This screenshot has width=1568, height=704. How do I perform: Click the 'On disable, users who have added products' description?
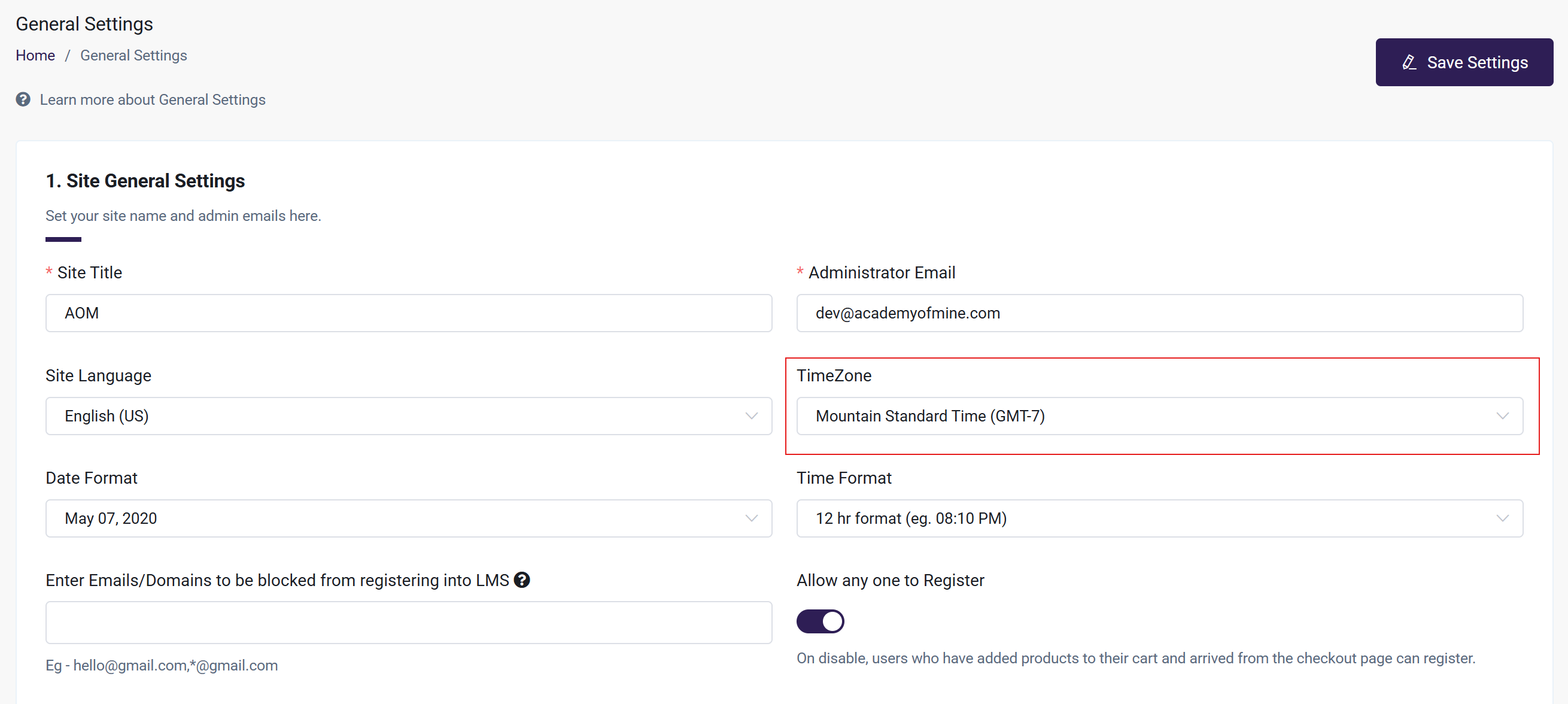point(1136,659)
